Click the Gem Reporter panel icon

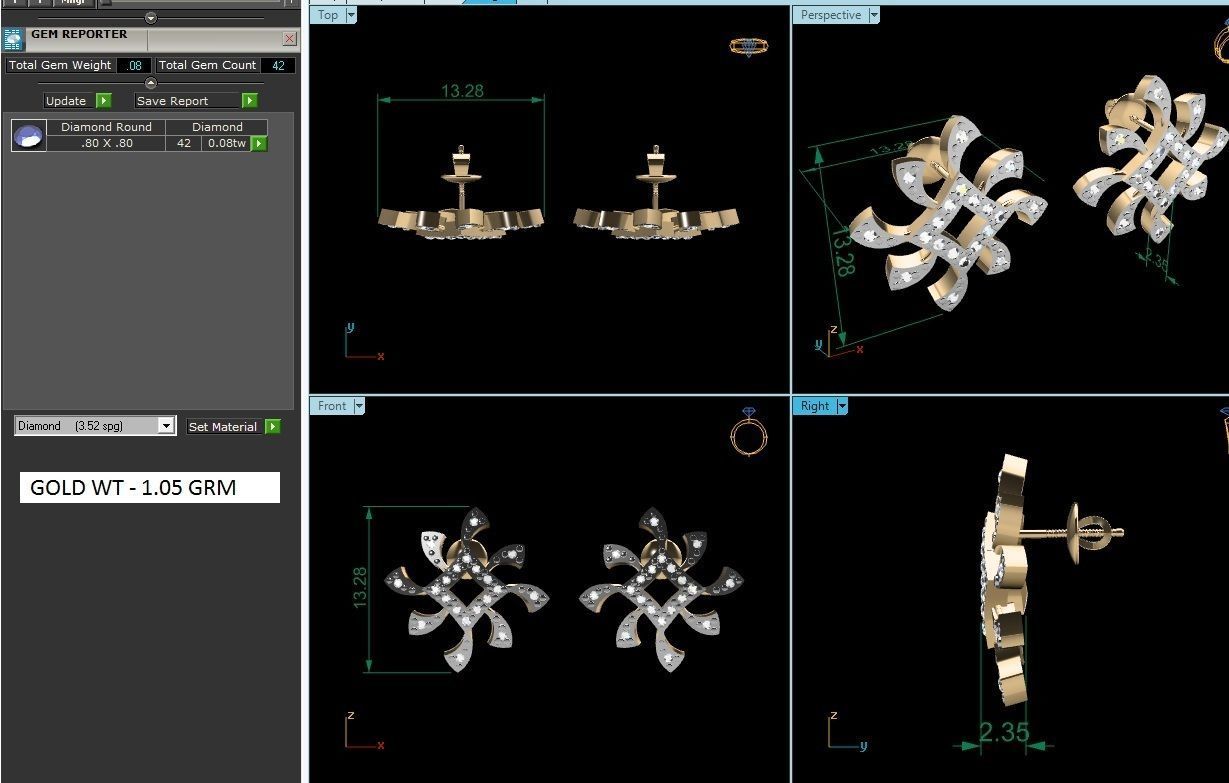(x=13, y=39)
